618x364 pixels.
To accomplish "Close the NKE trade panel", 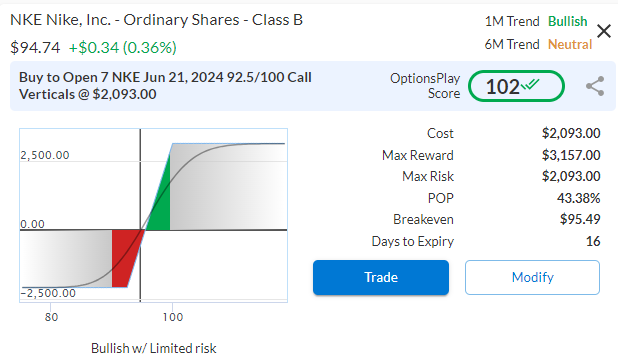I will click(x=603, y=31).
